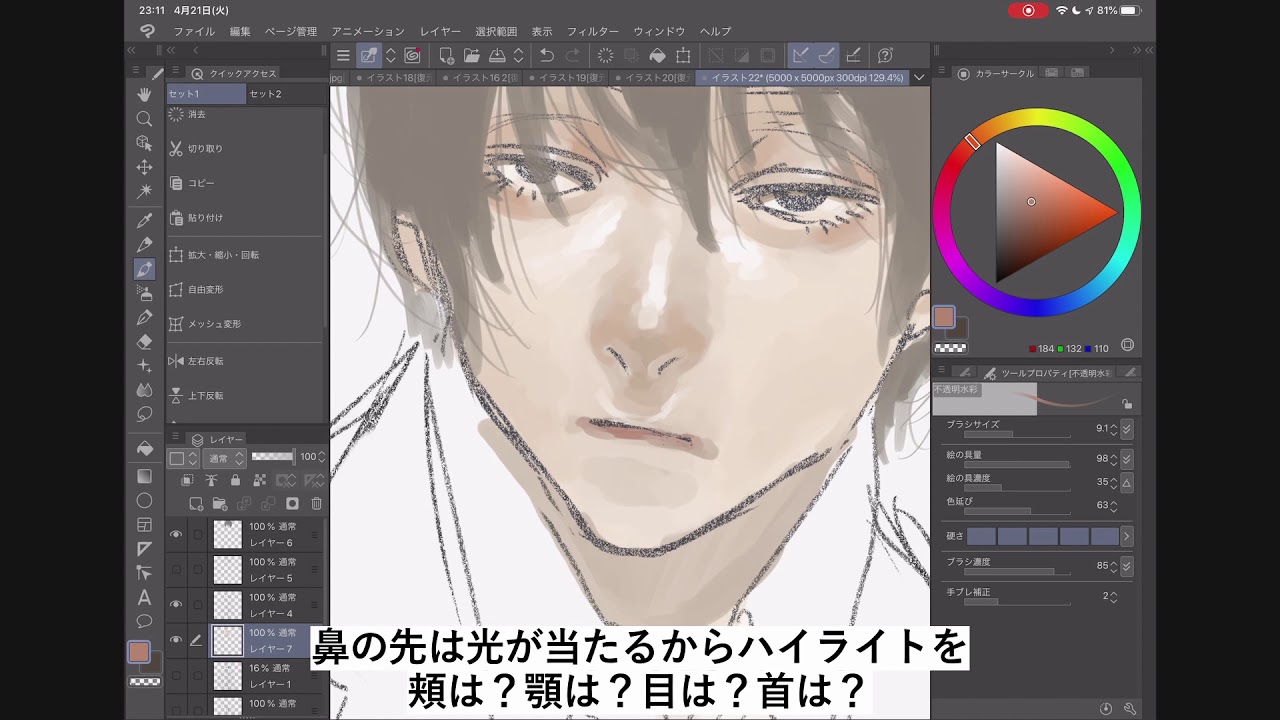1280x720 pixels.
Task: Click the Redo arrow in command bar
Action: pyautogui.click(x=572, y=56)
